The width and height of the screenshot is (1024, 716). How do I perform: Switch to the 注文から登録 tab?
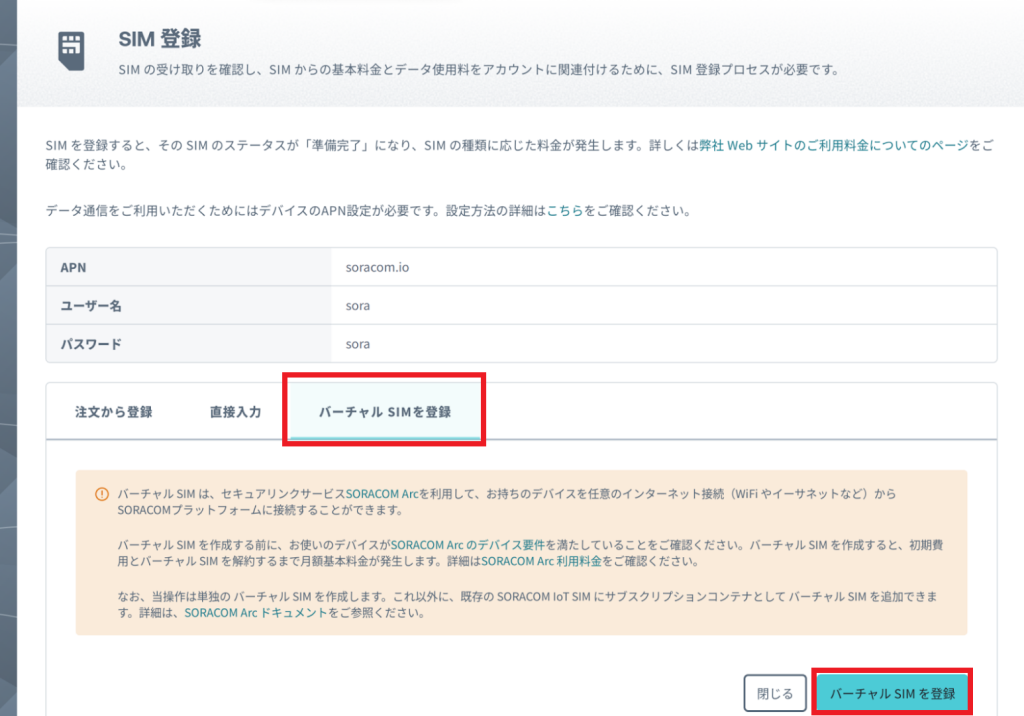(113, 411)
